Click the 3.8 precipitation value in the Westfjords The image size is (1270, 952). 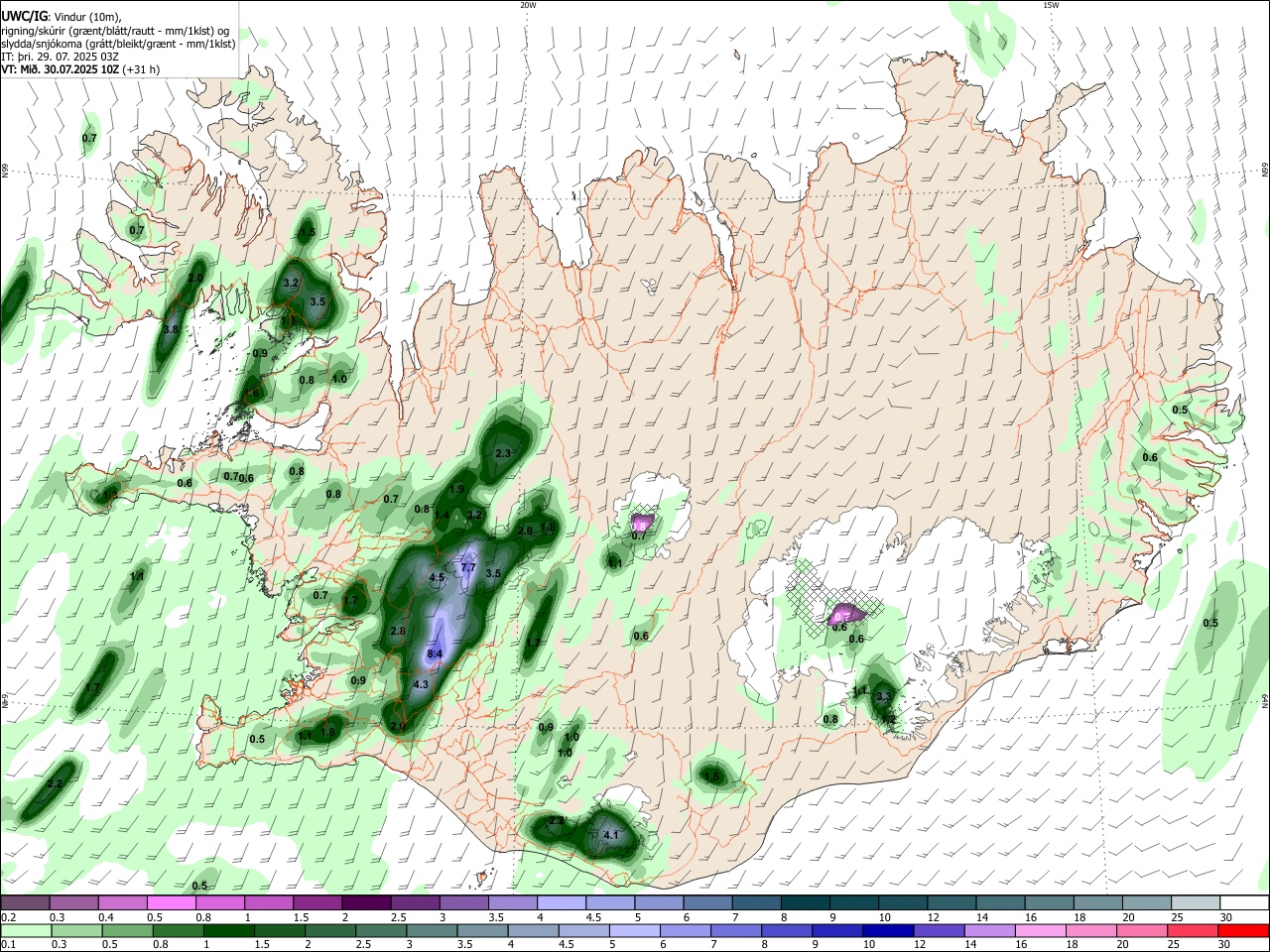pos(171,329)
